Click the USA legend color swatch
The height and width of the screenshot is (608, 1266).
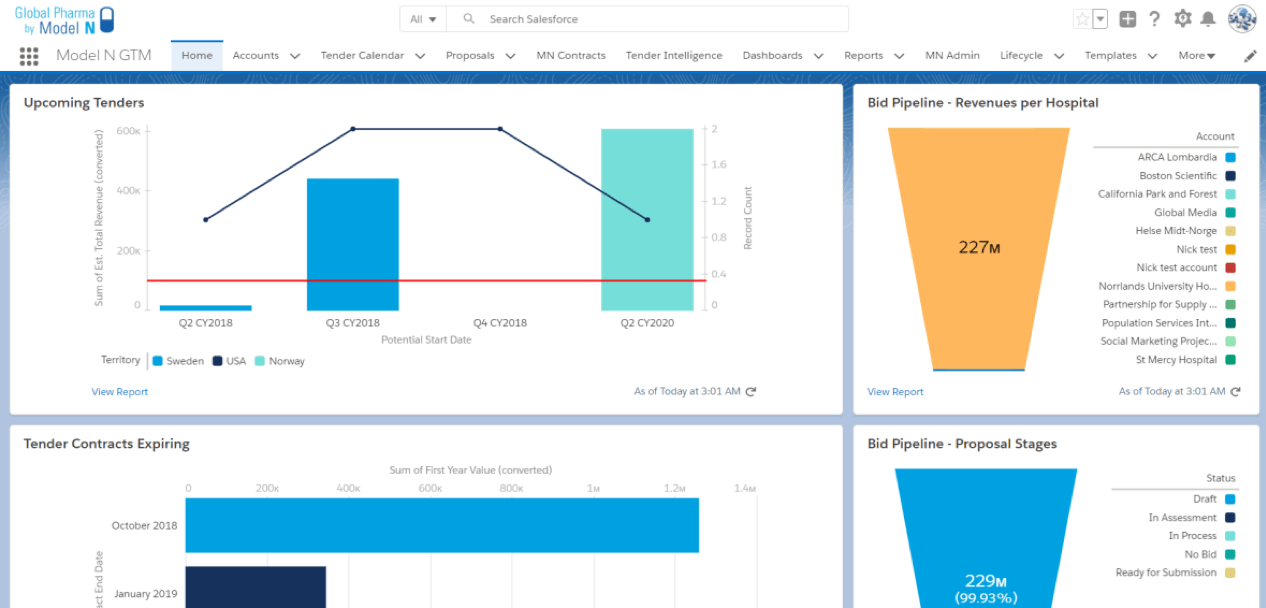(x=217, y=361)
